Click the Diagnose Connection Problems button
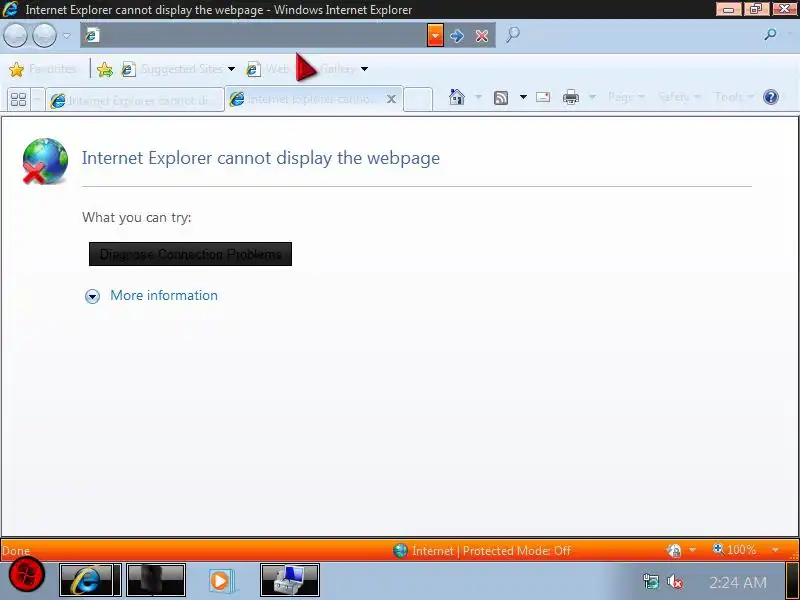Screen dimensions: 800x600 click(x=190, y=254)
